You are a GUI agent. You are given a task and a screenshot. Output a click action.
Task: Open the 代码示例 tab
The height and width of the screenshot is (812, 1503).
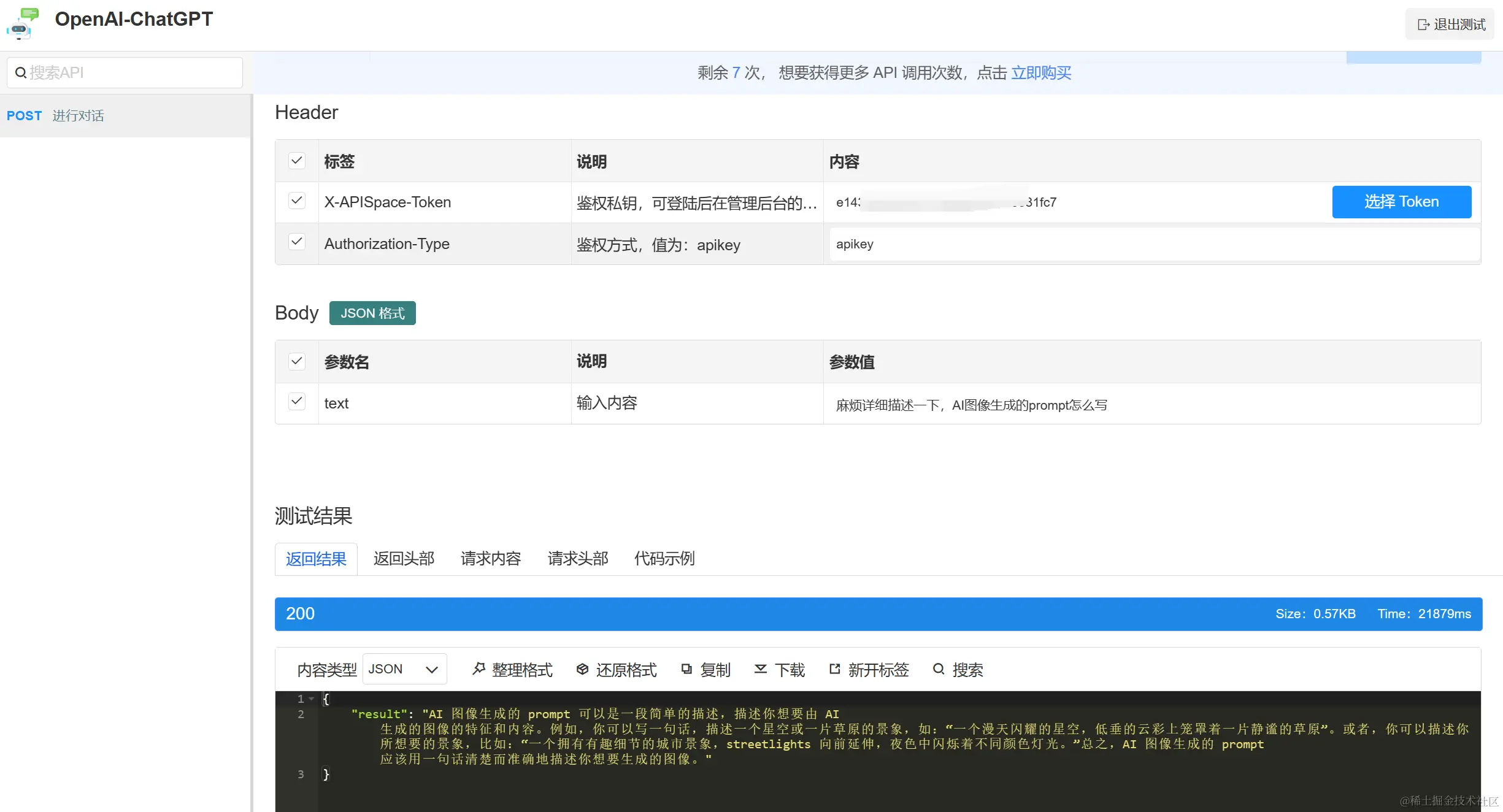coord(664,559)
